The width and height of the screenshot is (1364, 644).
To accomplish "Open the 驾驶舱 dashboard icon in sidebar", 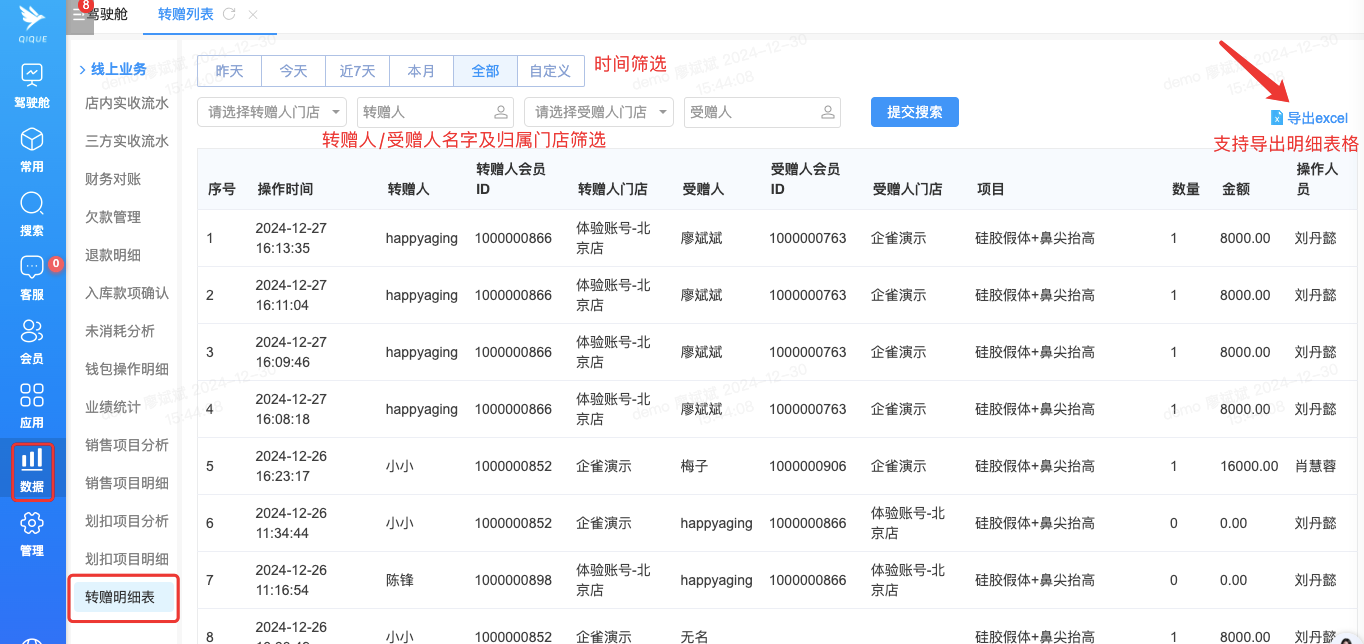I will coord(32,76).
